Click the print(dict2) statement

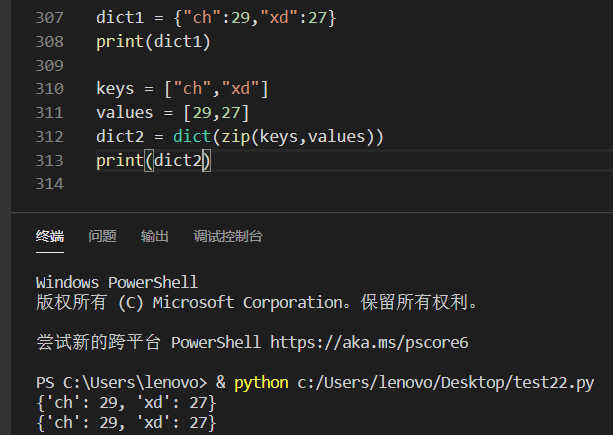[x=153, y=161]
